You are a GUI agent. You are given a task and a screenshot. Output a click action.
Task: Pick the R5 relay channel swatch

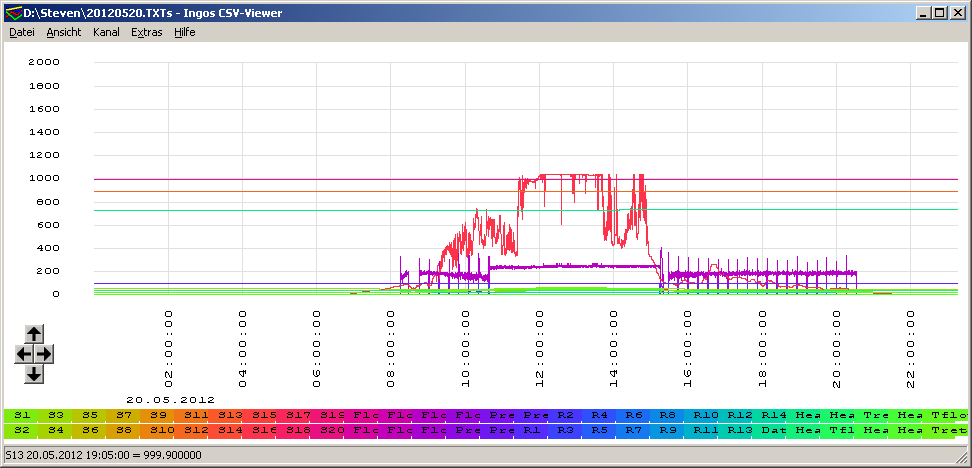coord(600,430)
